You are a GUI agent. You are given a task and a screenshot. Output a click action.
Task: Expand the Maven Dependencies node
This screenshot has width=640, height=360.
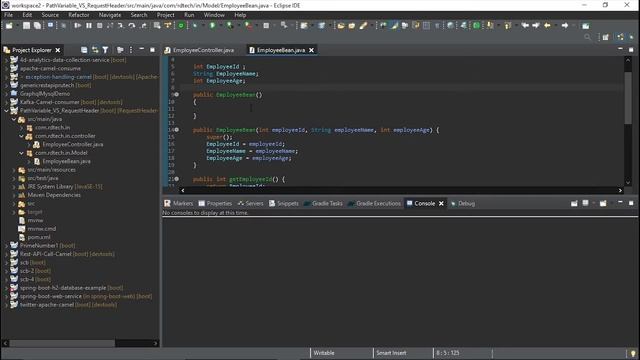click(x=14, y=195)
